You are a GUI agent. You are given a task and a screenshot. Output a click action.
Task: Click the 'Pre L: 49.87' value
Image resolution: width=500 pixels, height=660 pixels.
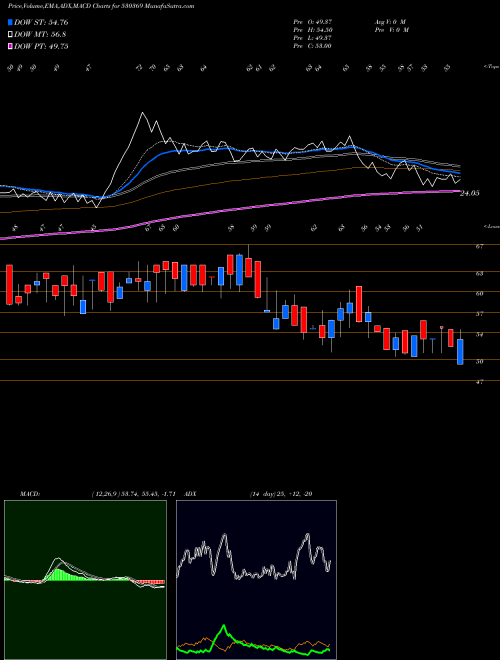[x=312, y=38]
